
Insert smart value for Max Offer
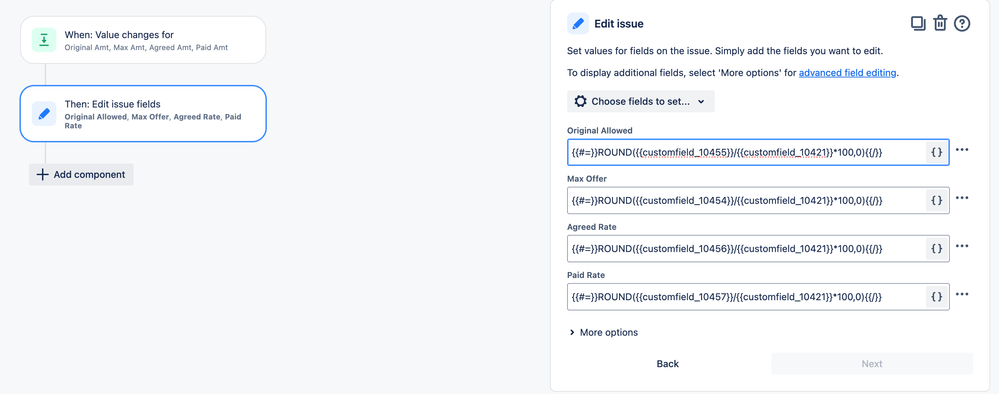coord(937,200)
